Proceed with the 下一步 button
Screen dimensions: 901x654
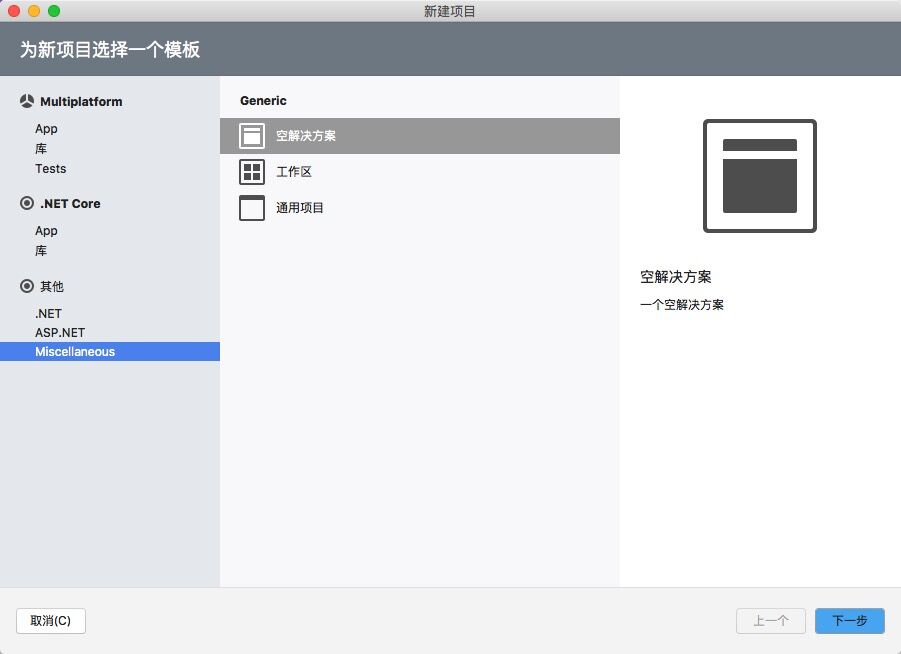point(849,621)
